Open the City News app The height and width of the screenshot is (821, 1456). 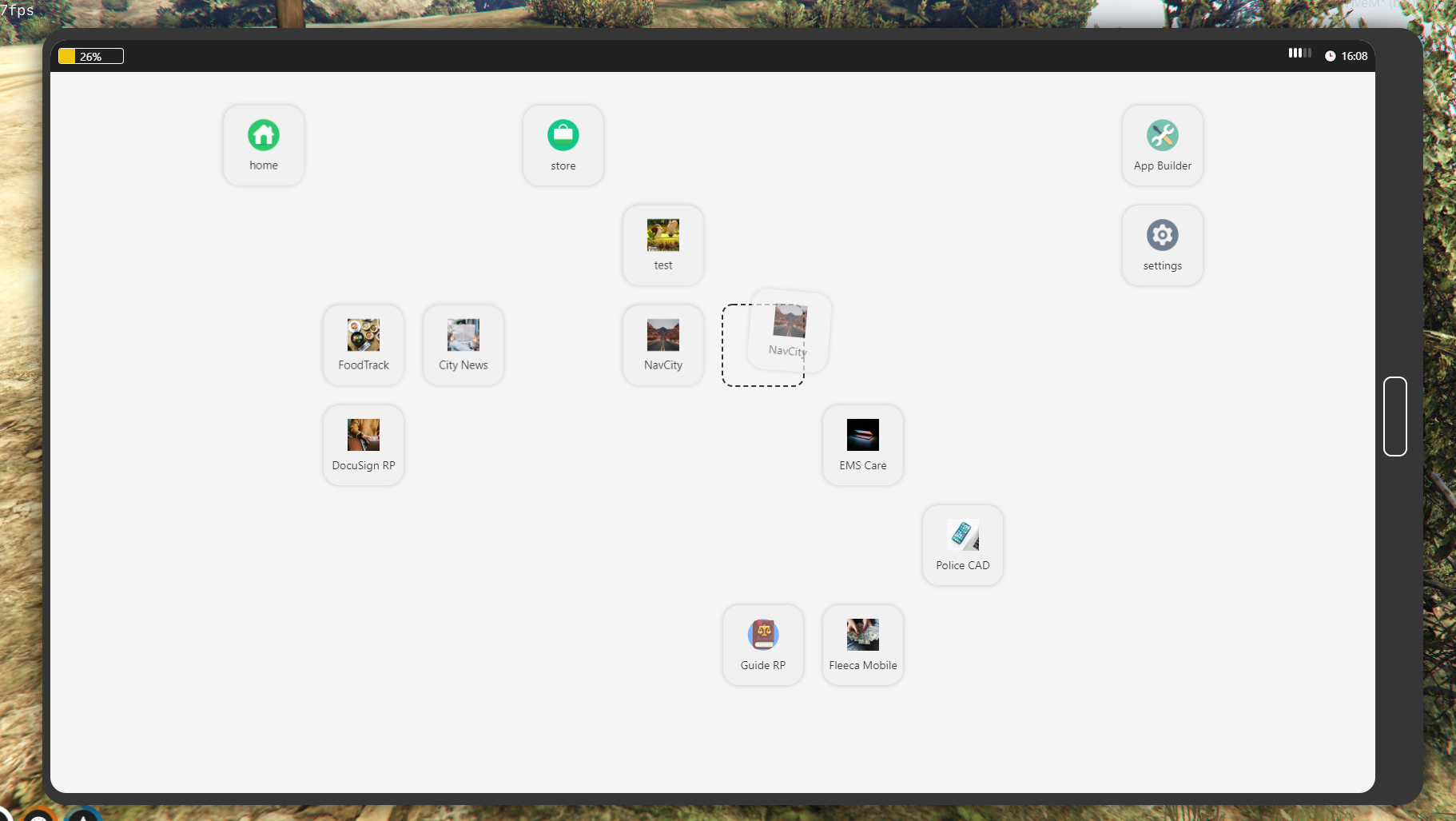[x=463, y=345]
